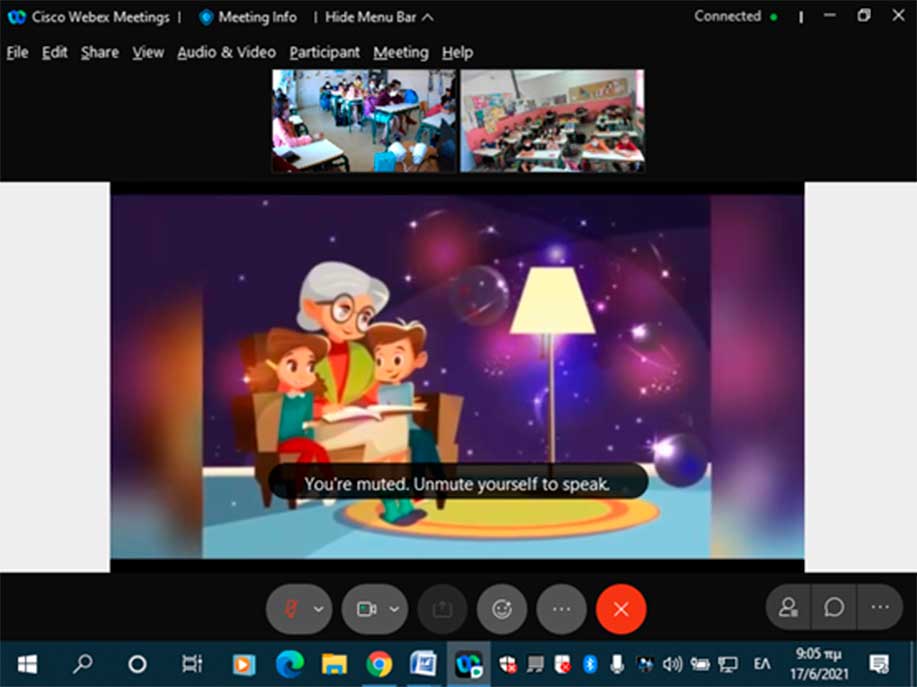917x687 pixels.
Task: Open Task View on taskbar
Action: tap(192, 664)
